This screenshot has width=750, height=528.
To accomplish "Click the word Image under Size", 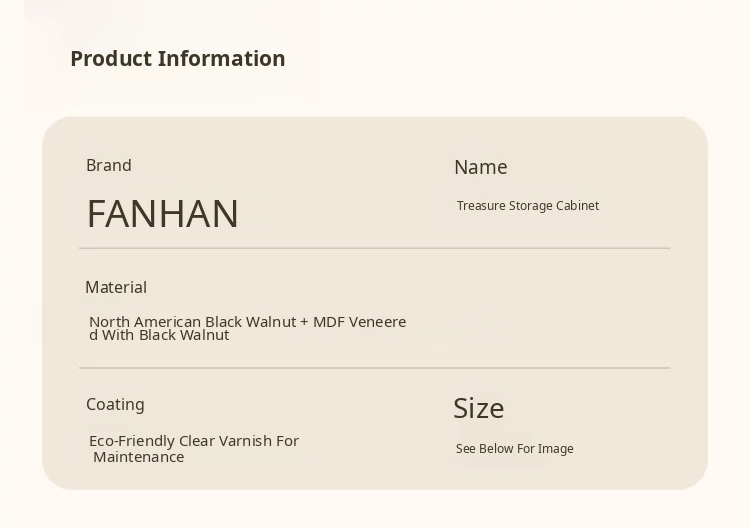I will [x=555, y=449].
